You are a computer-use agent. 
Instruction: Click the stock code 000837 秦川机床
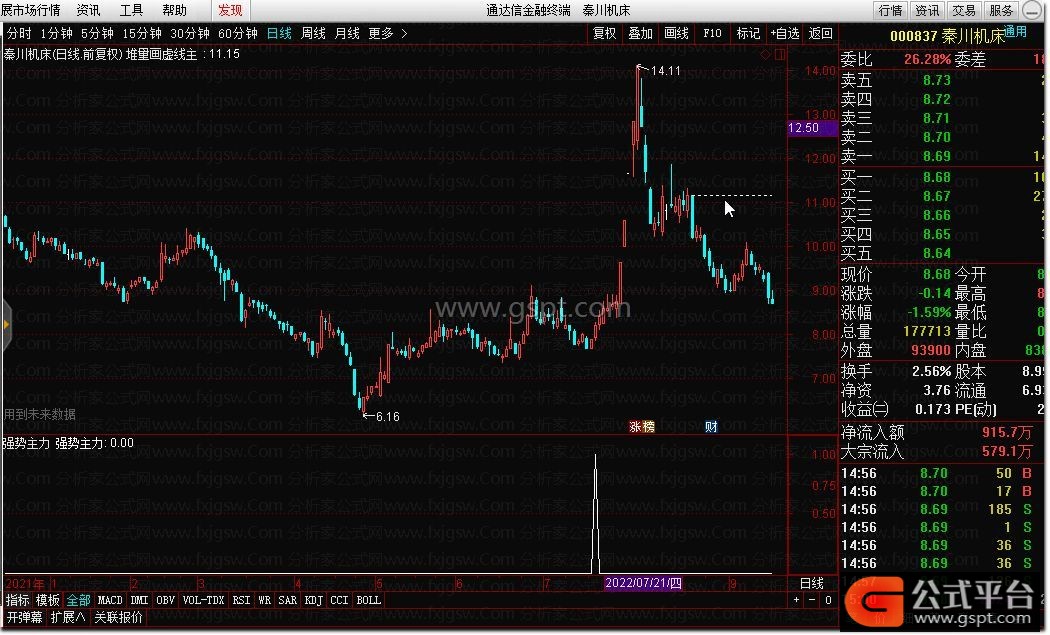(x=948, y=36)
